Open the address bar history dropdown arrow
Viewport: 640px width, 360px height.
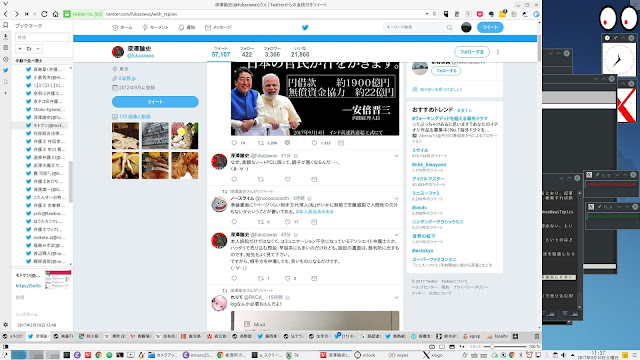[427, 14]
